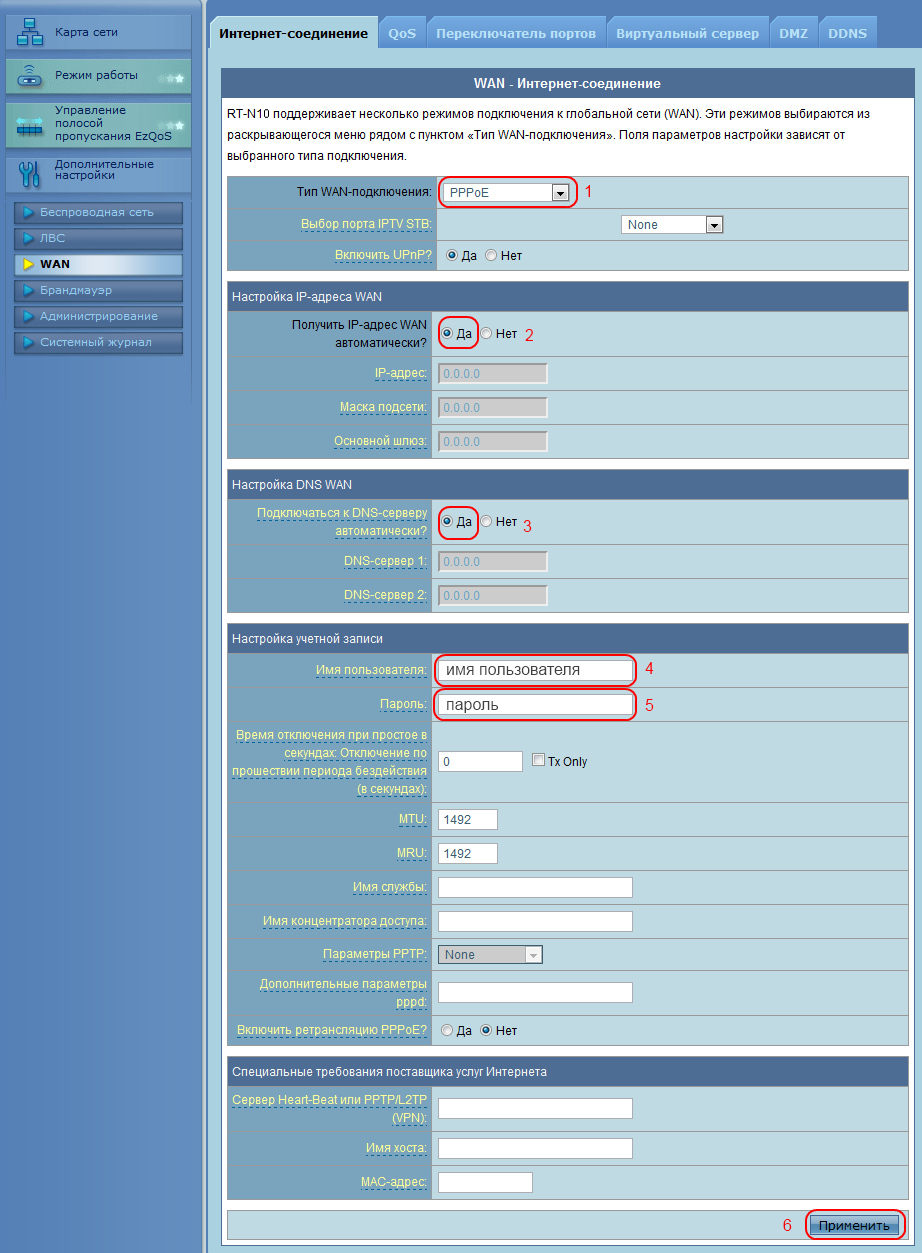The image size is (922, 1253).
Task: Open the Беспроводная сеть sidebar section
Action: click(x=97, y=213)
